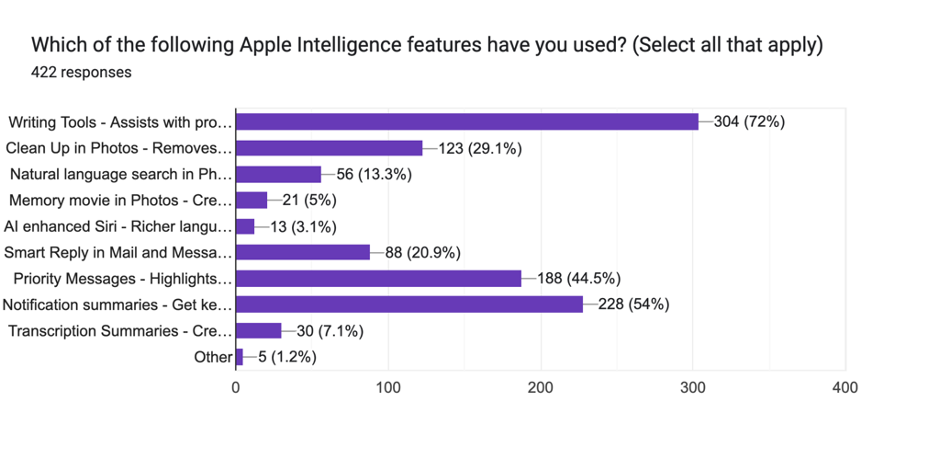This screenshot has width=941, height=449.
Task: Select the Priority Messages bar
Action: point(379,278)
